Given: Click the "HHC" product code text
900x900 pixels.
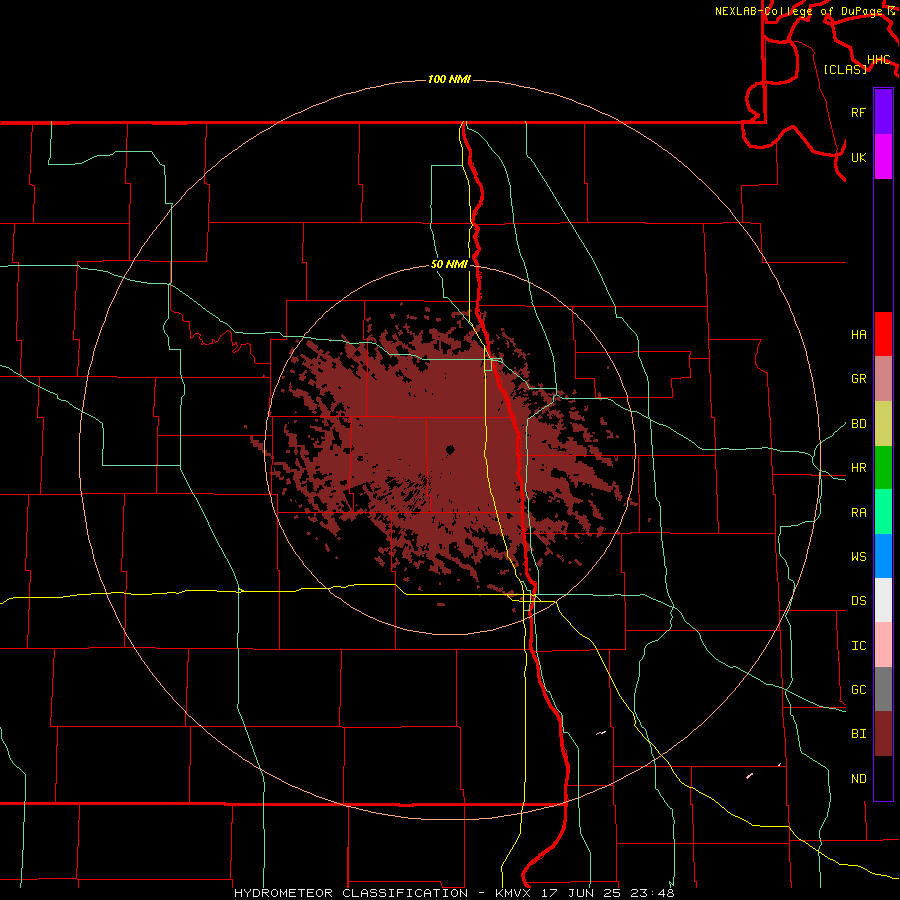Looking at the screenshot, I should 879,60.
